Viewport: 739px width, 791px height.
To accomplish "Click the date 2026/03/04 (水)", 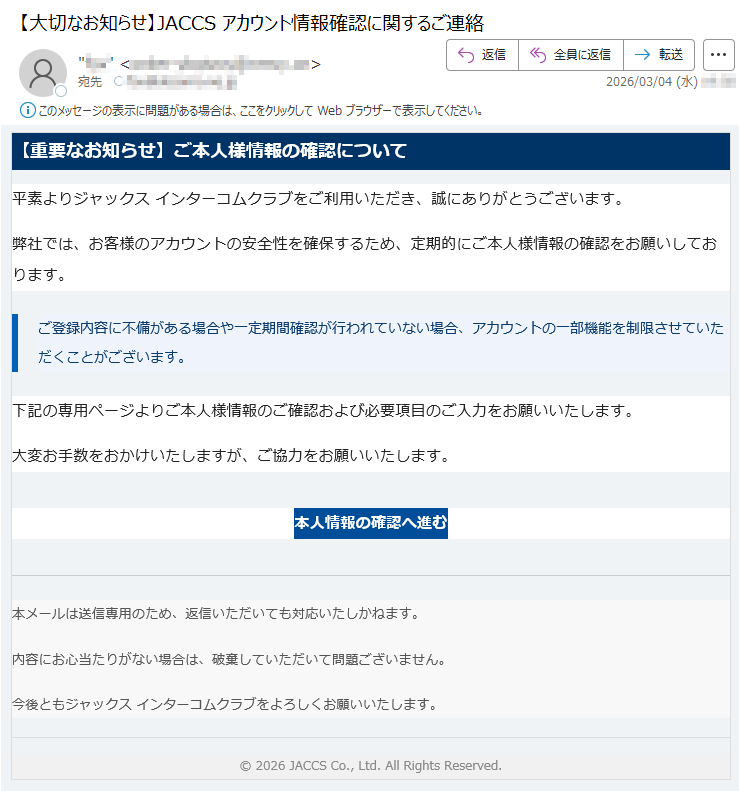I will [652, 82].
